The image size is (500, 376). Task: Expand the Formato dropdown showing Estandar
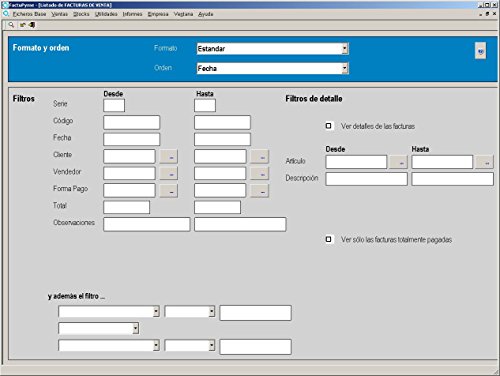click(x=345, y=49)
